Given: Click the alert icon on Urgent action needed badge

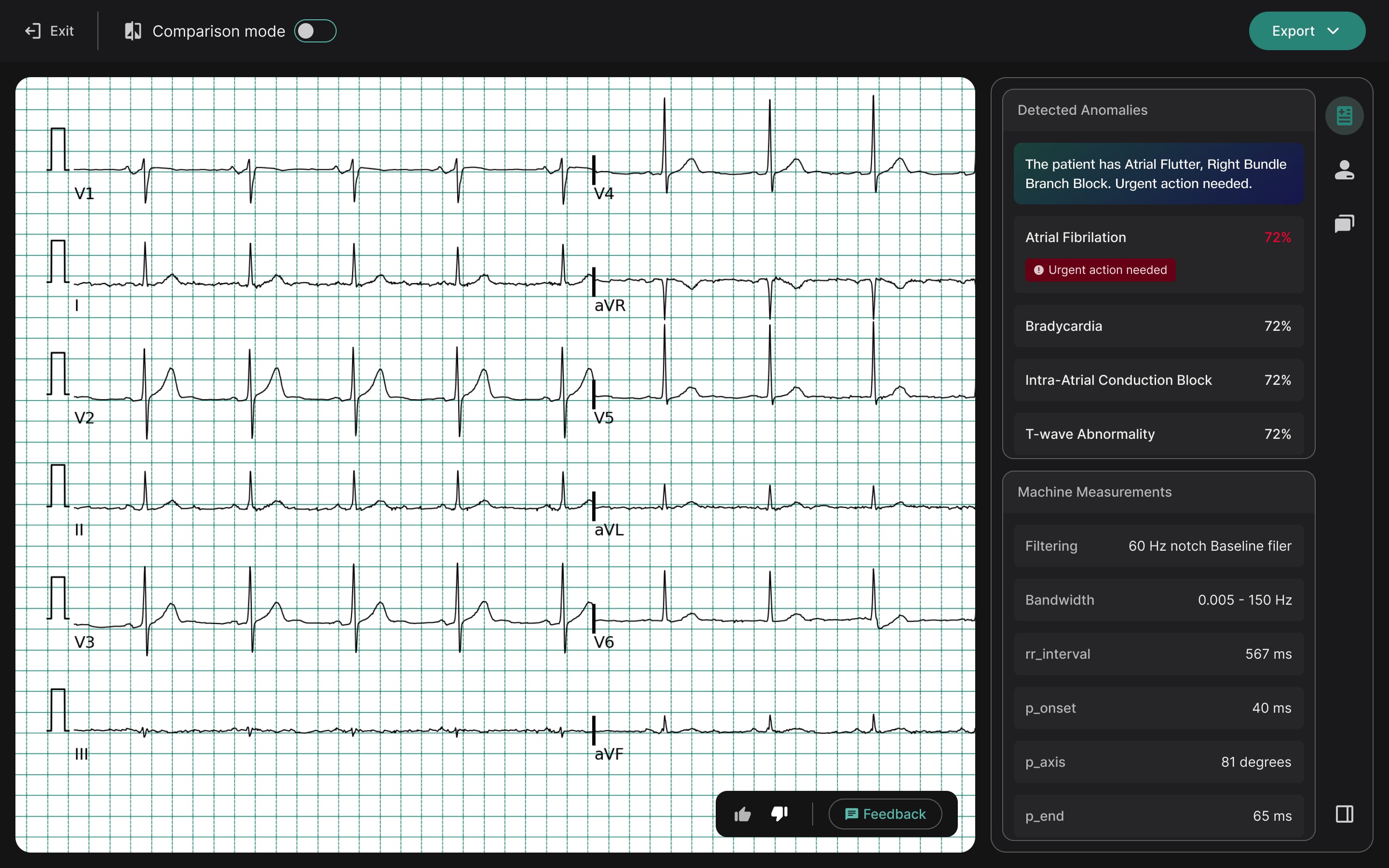Looking at the screenshot, I should point(1040,269).
